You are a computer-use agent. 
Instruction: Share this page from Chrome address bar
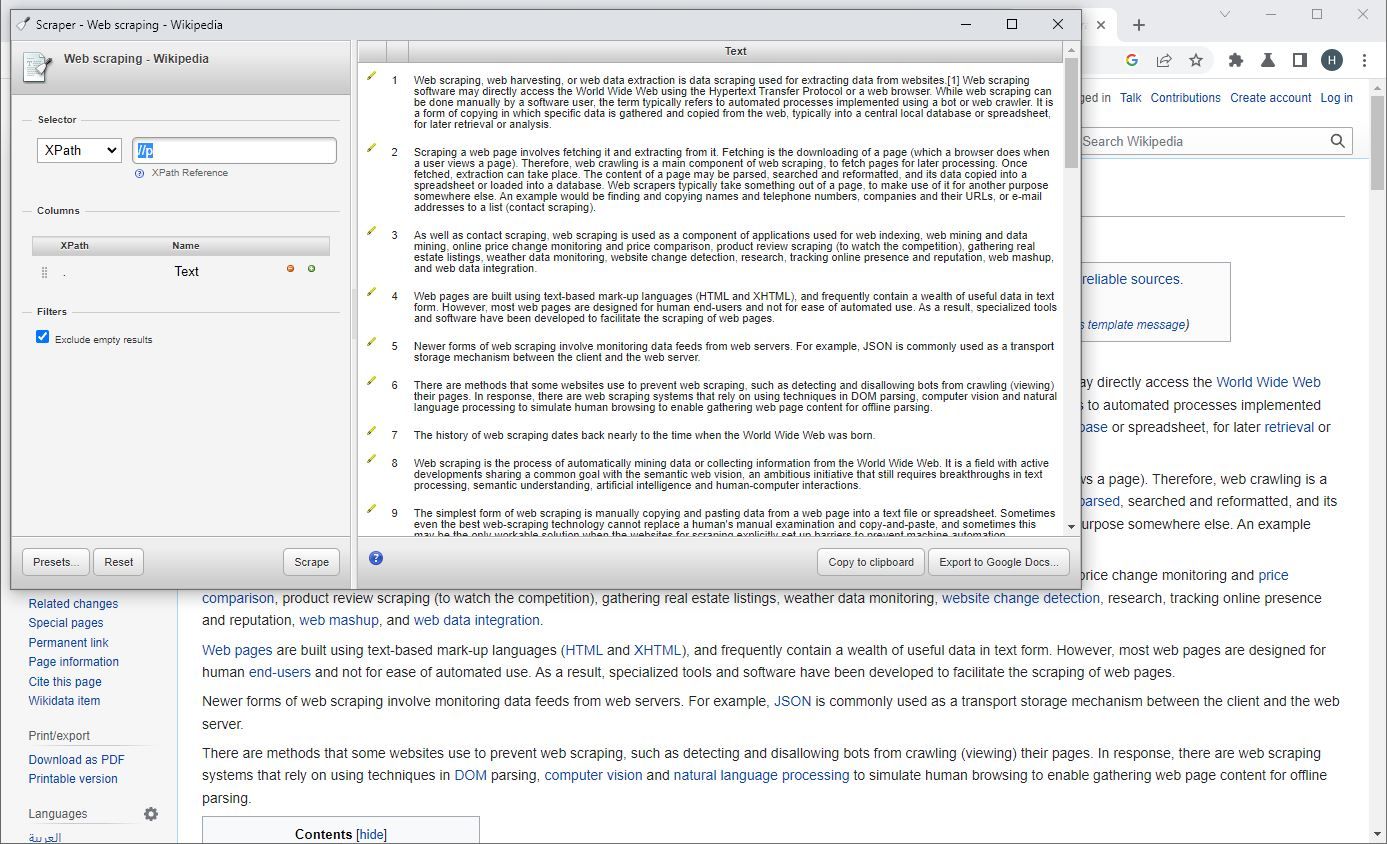click(1164, 60)
